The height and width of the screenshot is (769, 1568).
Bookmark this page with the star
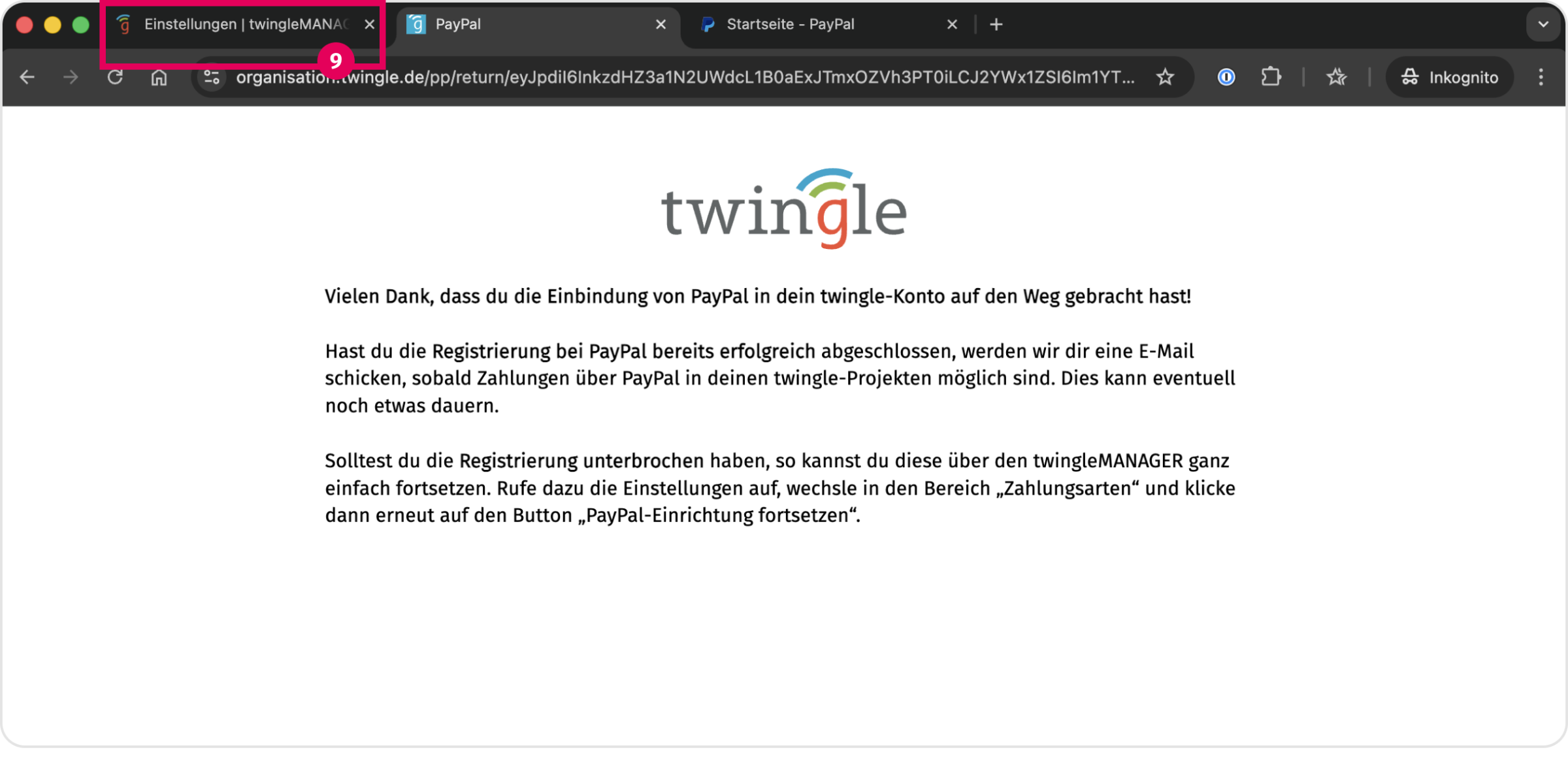[1165, 78]
